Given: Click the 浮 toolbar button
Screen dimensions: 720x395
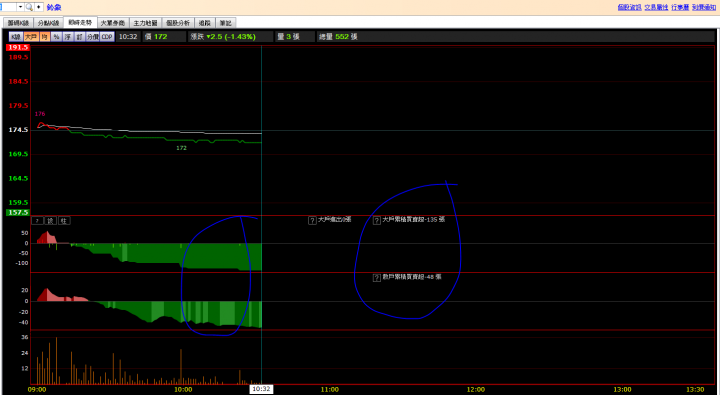Looking at the screenshot, I should 68,37.
